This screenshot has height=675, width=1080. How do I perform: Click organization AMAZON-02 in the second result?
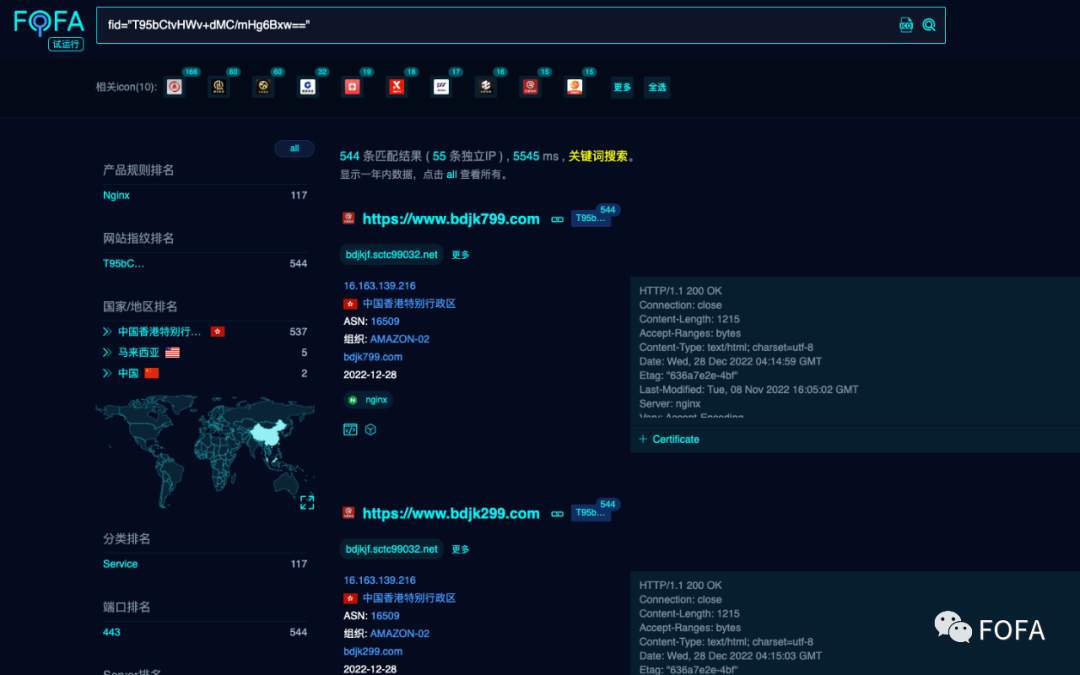(x=399, y=633)
